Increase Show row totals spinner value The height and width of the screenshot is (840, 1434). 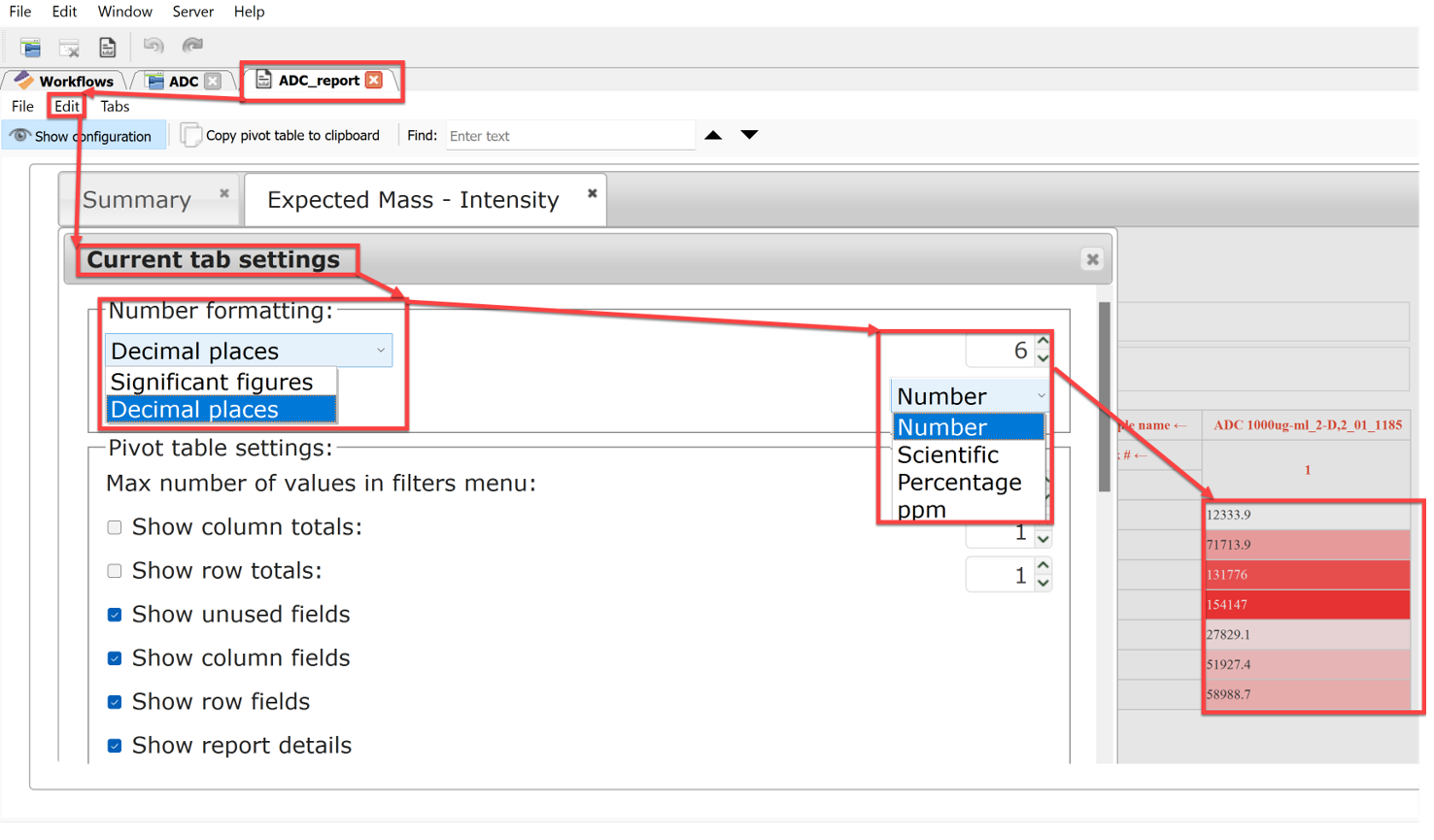point(1042,565)
